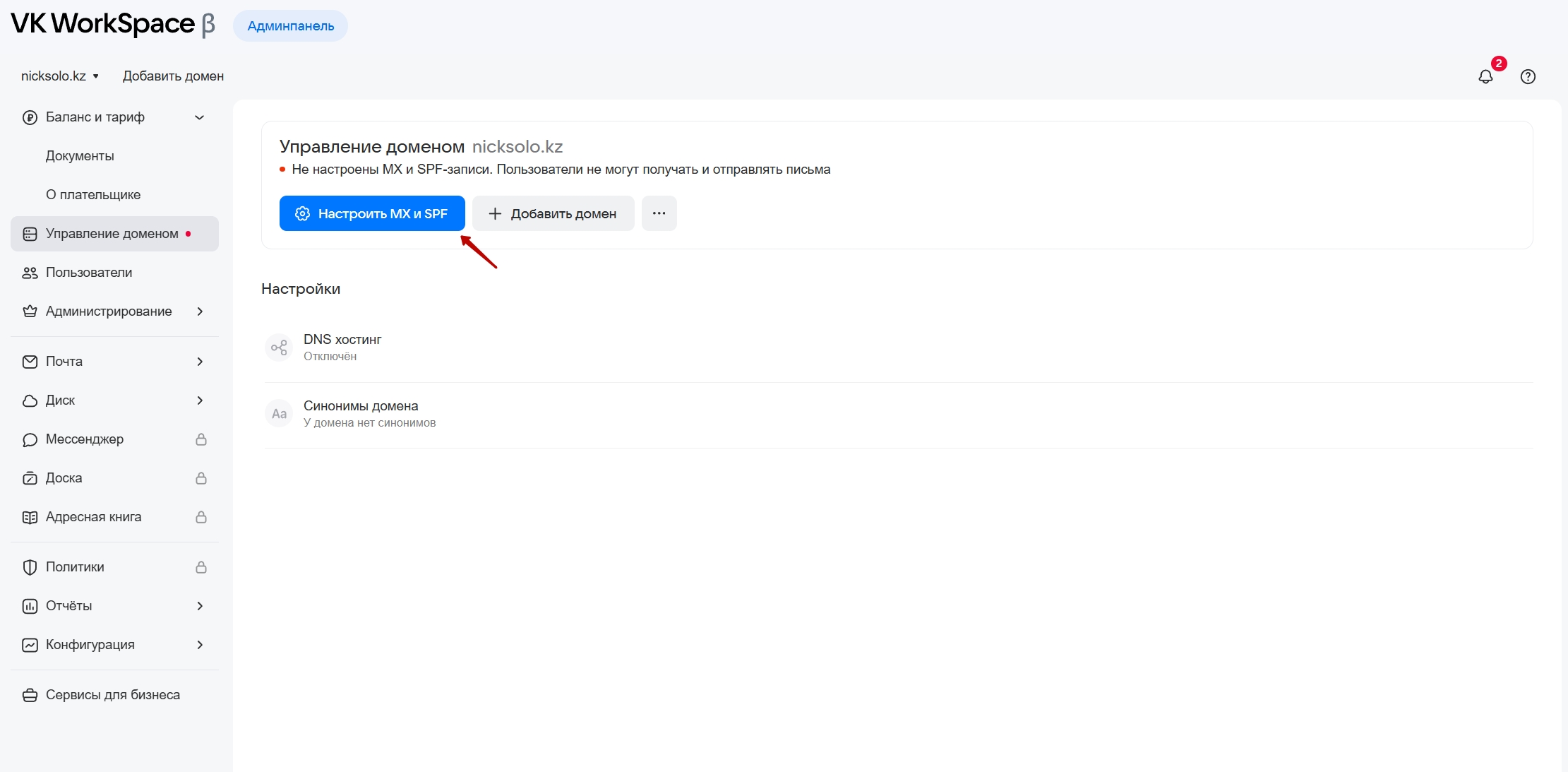Expand the Конфигурация section
The width and height of the screenshot is (1568, 772).
[x=200, y=645]
